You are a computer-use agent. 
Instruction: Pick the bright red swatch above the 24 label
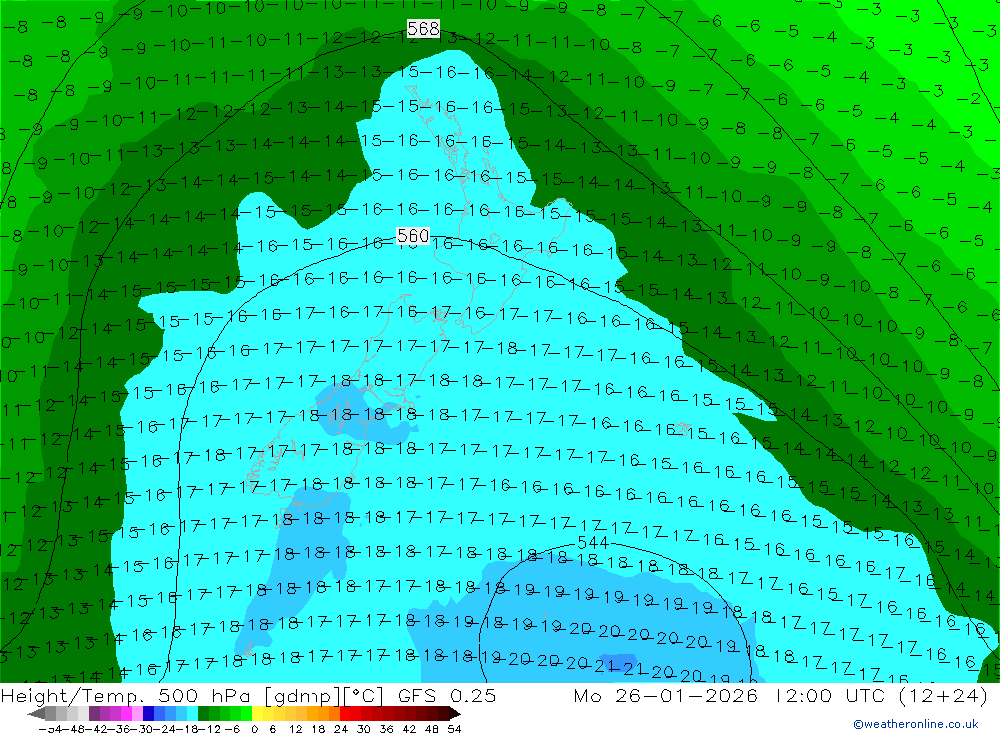[x=345, y=714]
